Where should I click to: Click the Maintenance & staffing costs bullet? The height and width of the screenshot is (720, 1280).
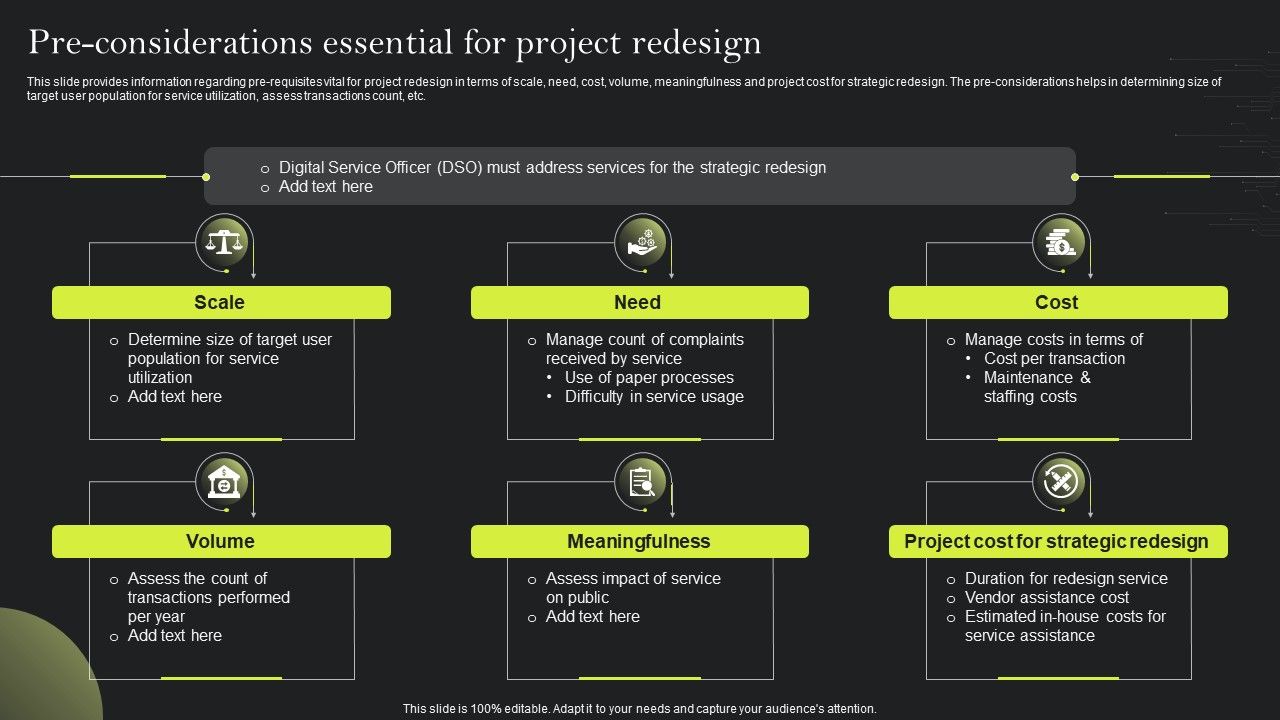point(1037,387)
